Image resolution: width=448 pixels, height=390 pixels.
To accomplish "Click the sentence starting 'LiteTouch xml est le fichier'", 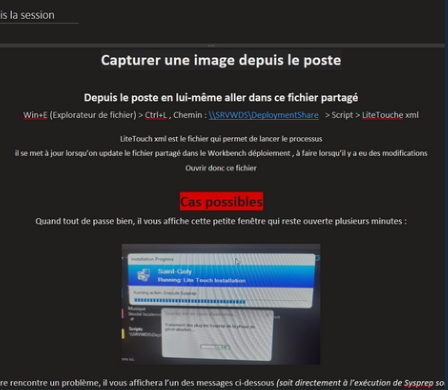I will (221, 139).
